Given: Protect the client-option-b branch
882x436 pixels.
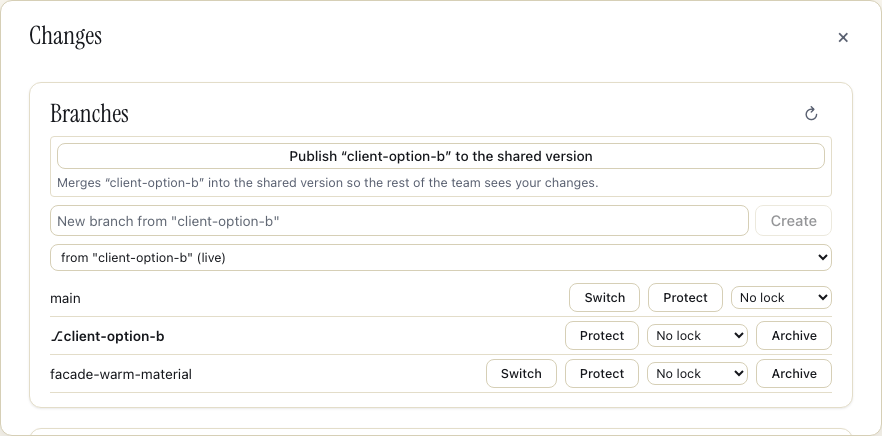Looking at the screenshot, I should point(602,336).
